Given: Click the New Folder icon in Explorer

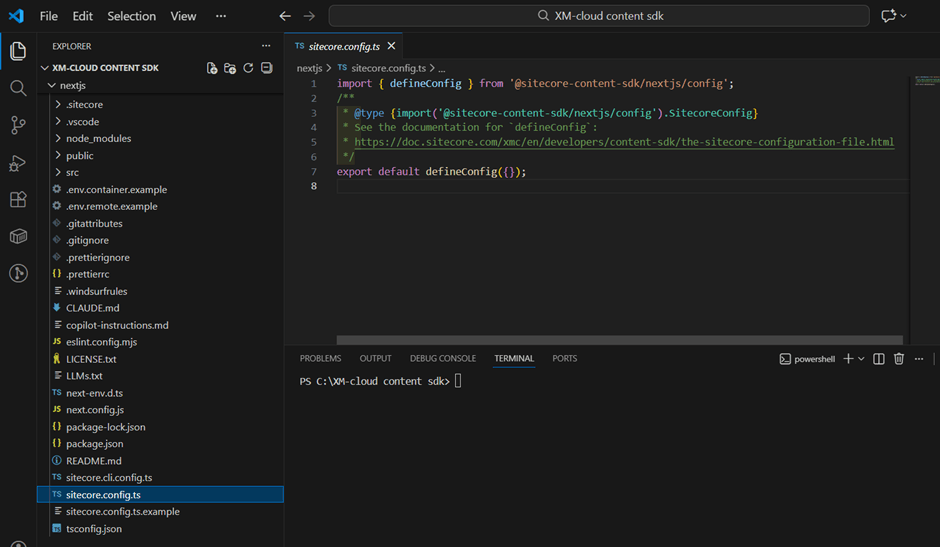Looking at the screenshot, I should tap(230, 68).
